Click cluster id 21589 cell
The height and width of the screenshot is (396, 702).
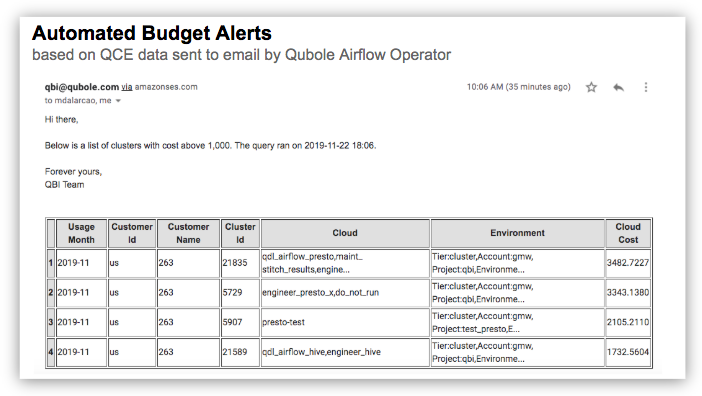240,352
